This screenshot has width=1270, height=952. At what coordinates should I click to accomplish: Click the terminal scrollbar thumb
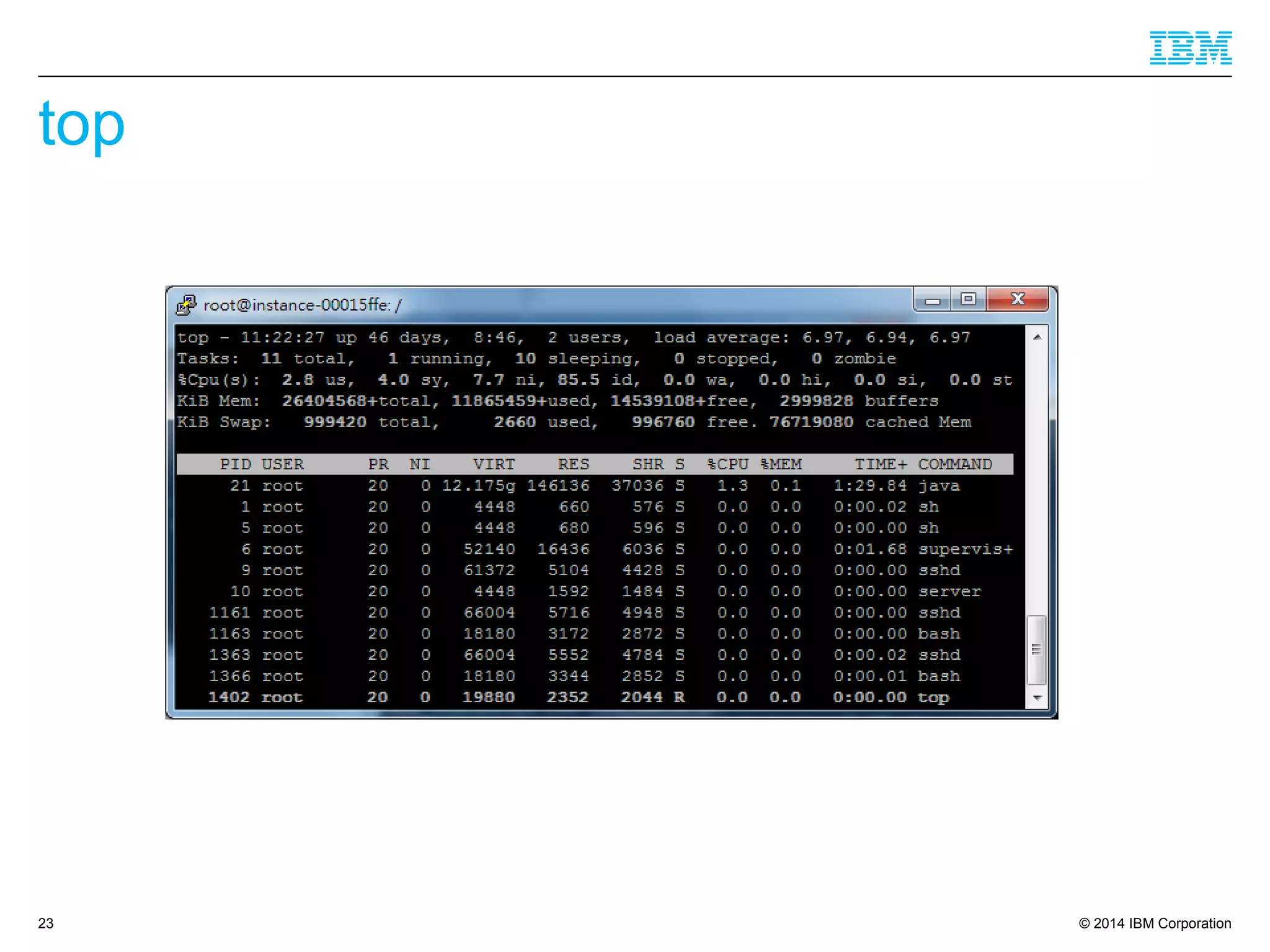coord(1037,649)
